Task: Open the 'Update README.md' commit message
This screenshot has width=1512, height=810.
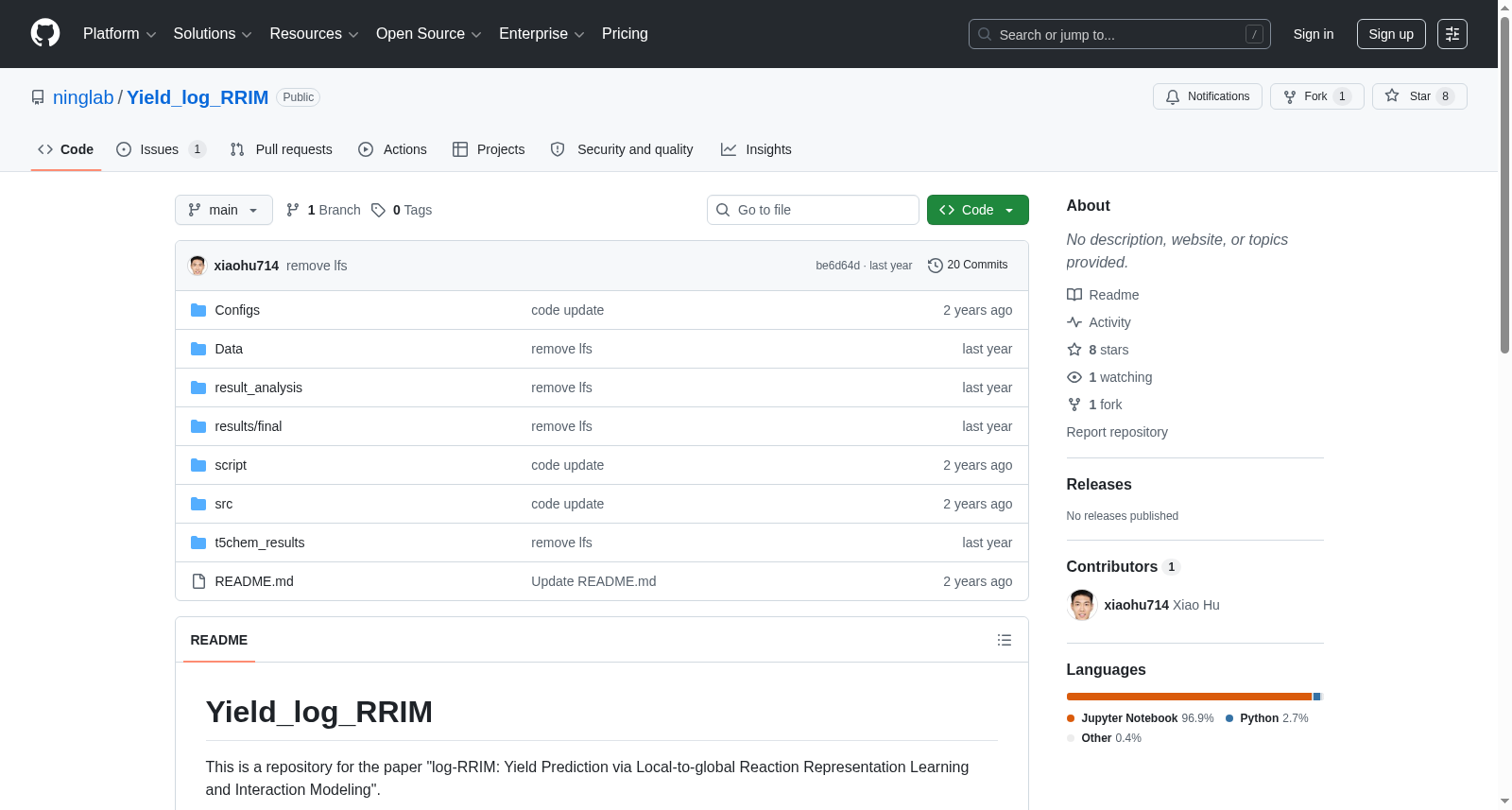Action: click(593, 581)
